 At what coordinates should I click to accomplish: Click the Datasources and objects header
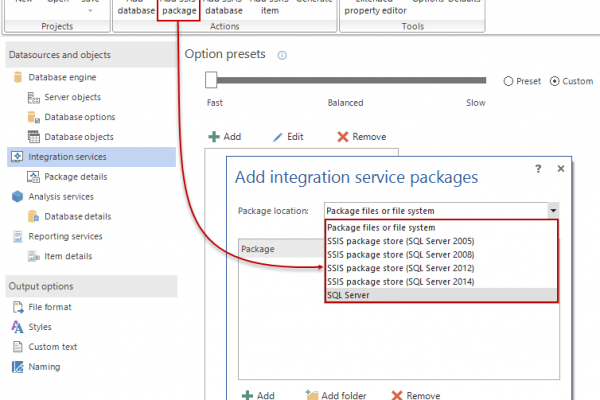[91, 55]
